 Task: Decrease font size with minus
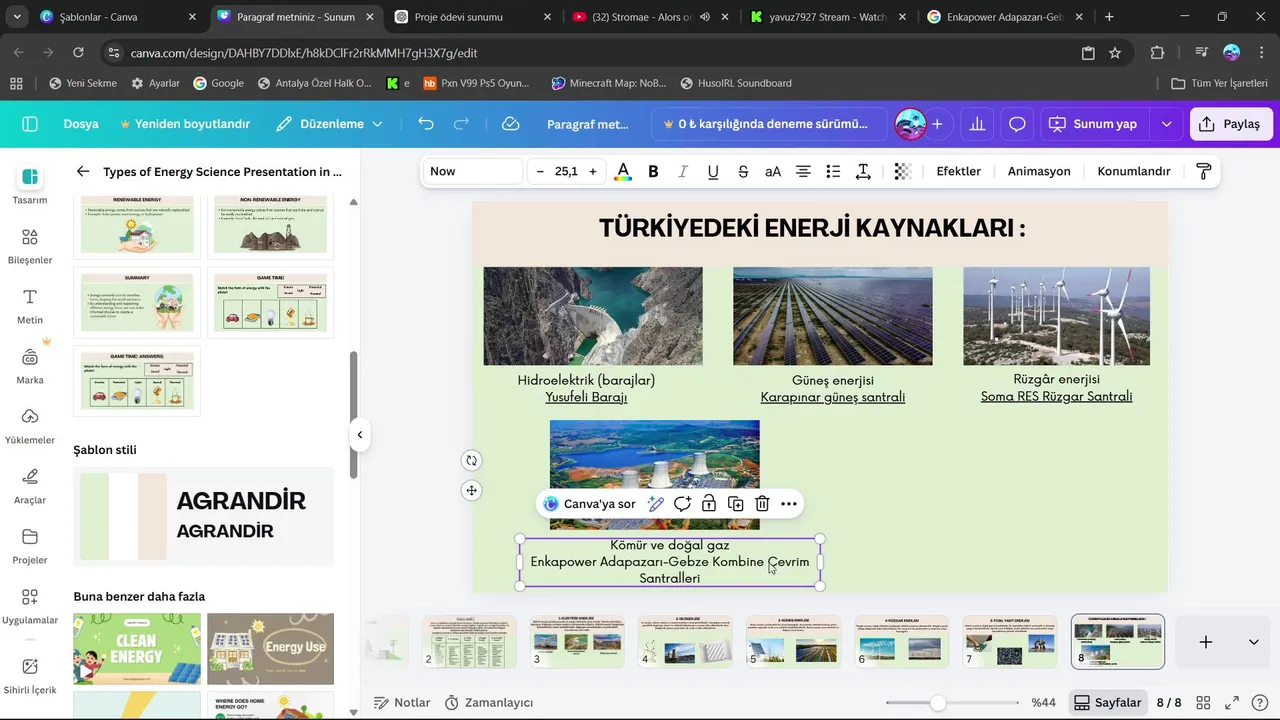pos(540,172)
